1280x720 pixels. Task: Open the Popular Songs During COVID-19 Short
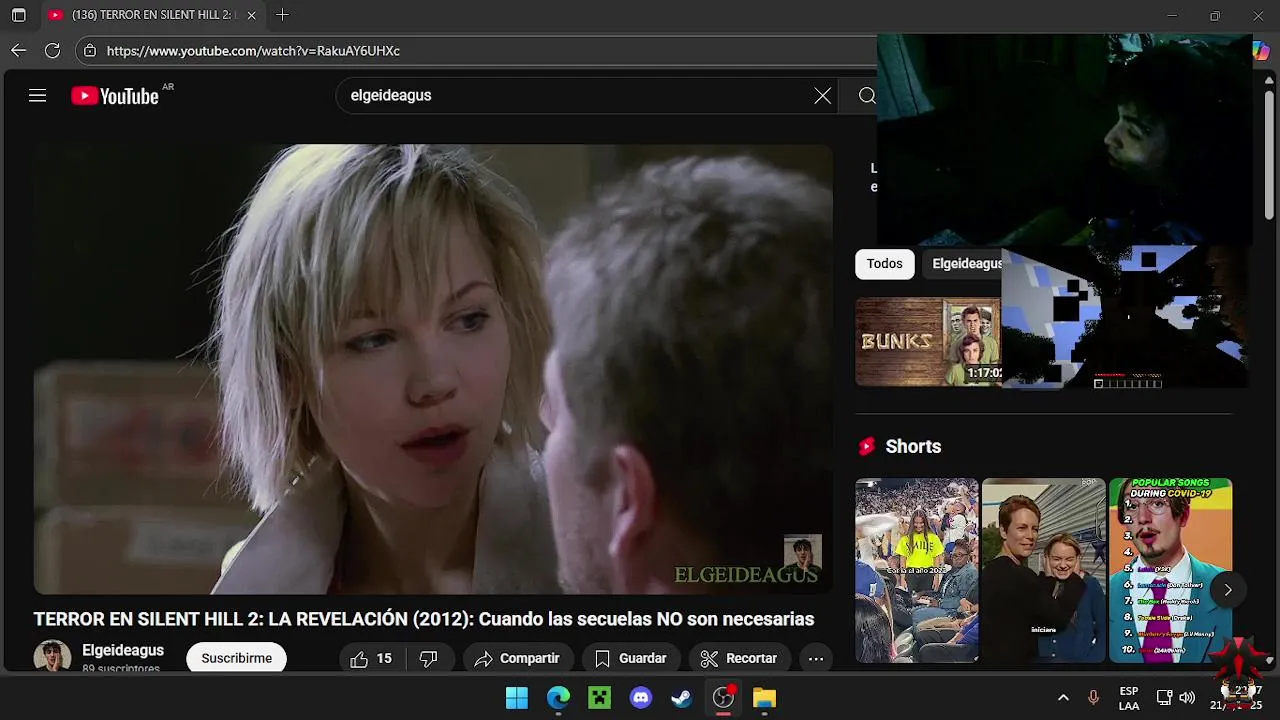pyautogui.click(x=1170, y=570)
